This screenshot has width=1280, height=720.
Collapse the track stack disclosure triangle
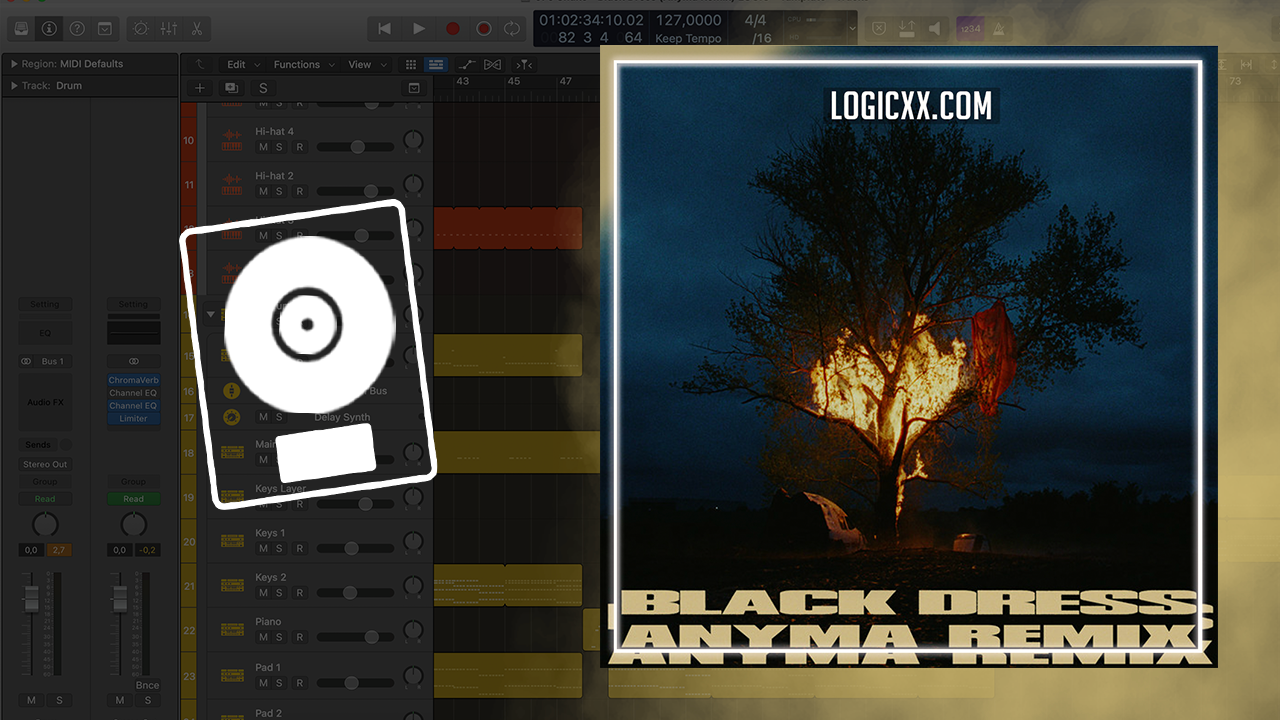[210, 314]
